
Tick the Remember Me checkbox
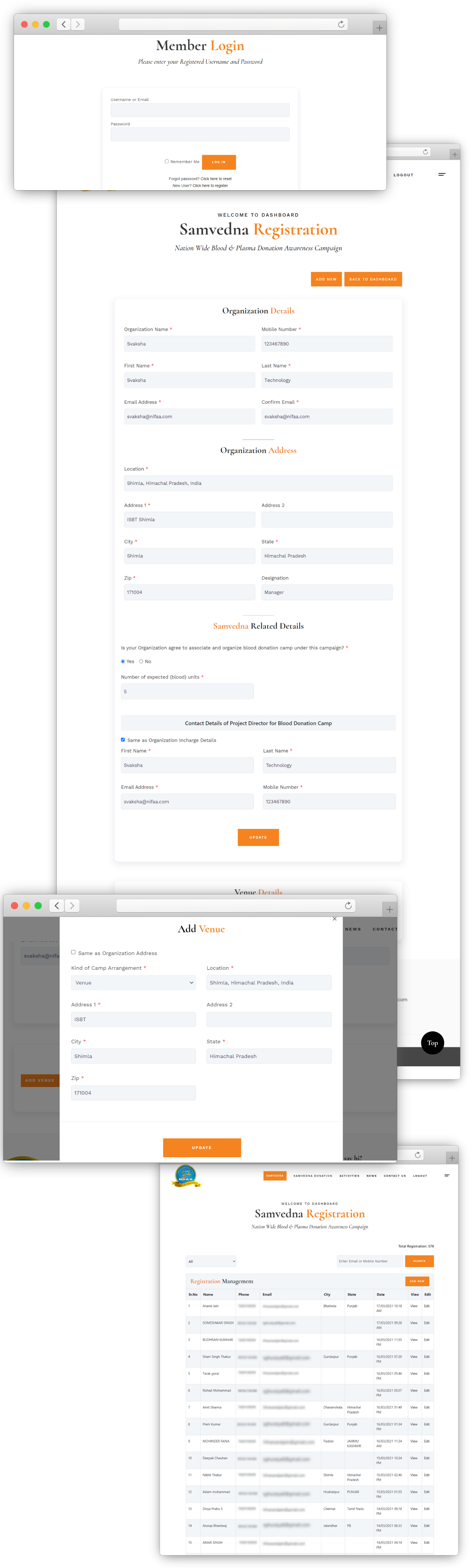167,161
